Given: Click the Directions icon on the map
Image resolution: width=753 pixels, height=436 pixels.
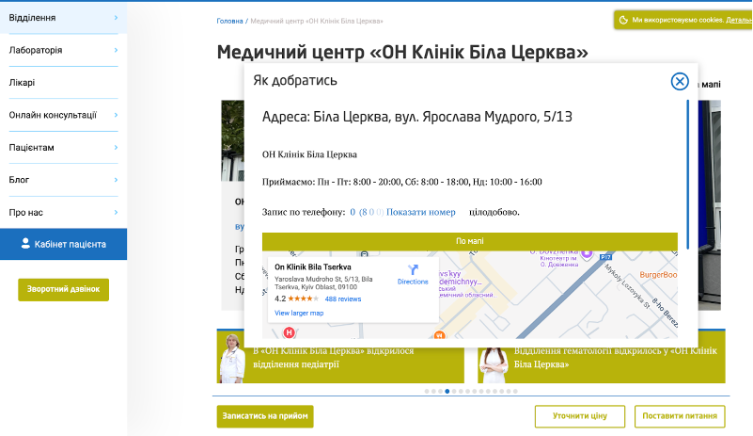Looking at the screenshot, I should (x=412, y=270).
